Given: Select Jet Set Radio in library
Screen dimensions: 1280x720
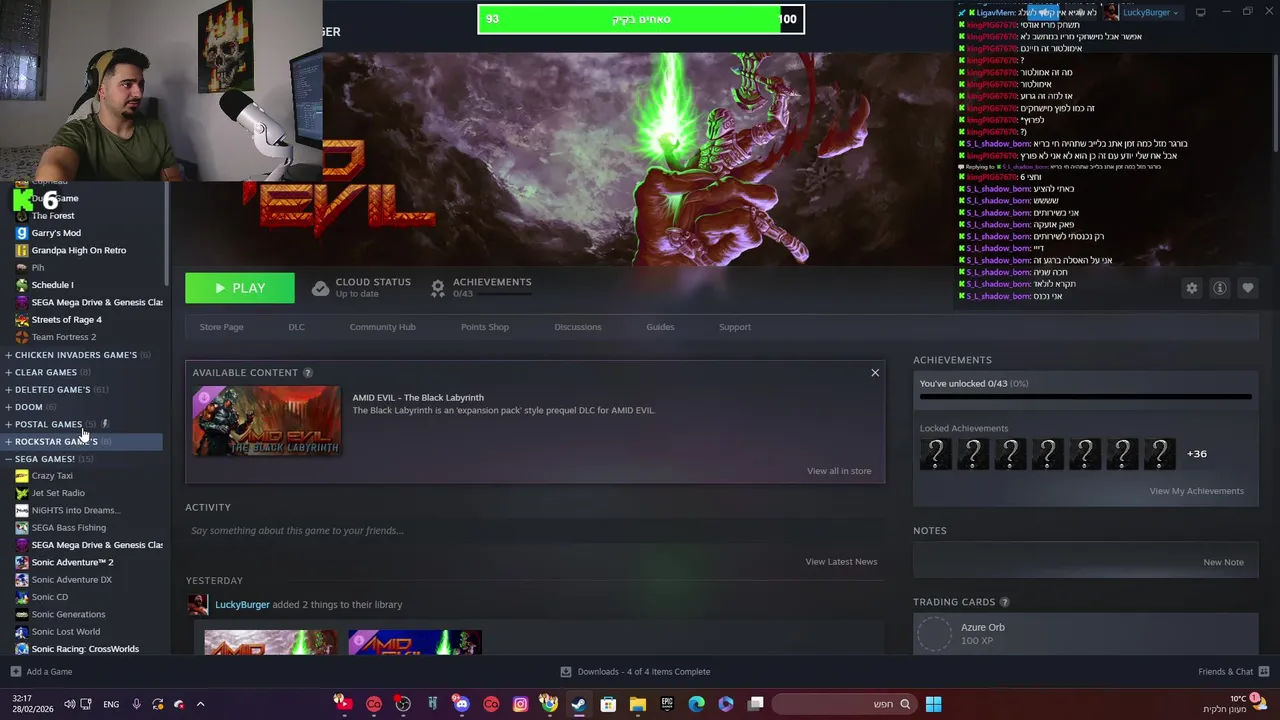Looking at the screenshot, I should pos(58,493).
